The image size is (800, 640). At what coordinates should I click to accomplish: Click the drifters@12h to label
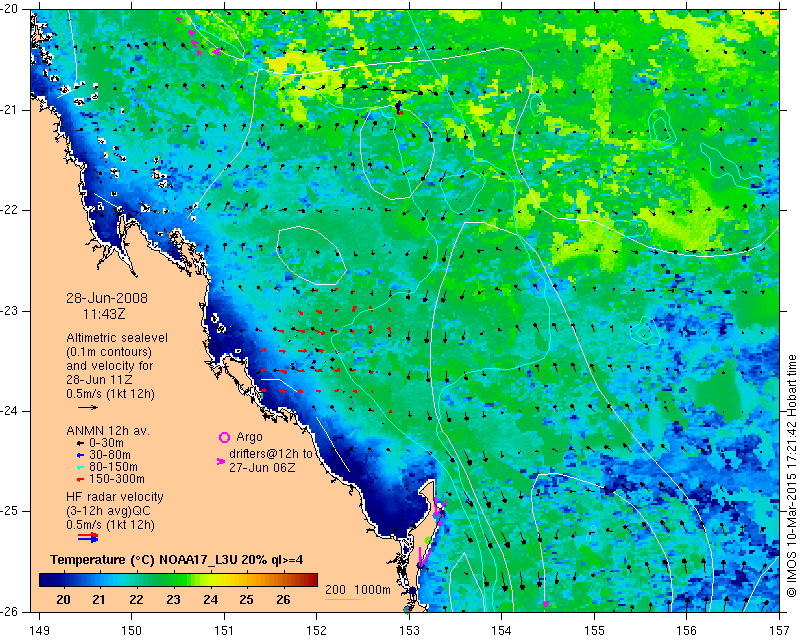[270, 454]
